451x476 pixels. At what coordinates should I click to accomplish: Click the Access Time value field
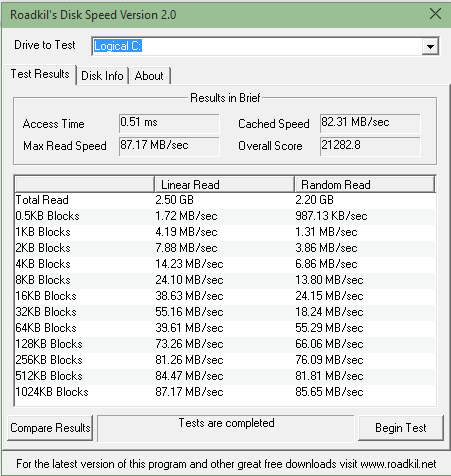(169, 123)
